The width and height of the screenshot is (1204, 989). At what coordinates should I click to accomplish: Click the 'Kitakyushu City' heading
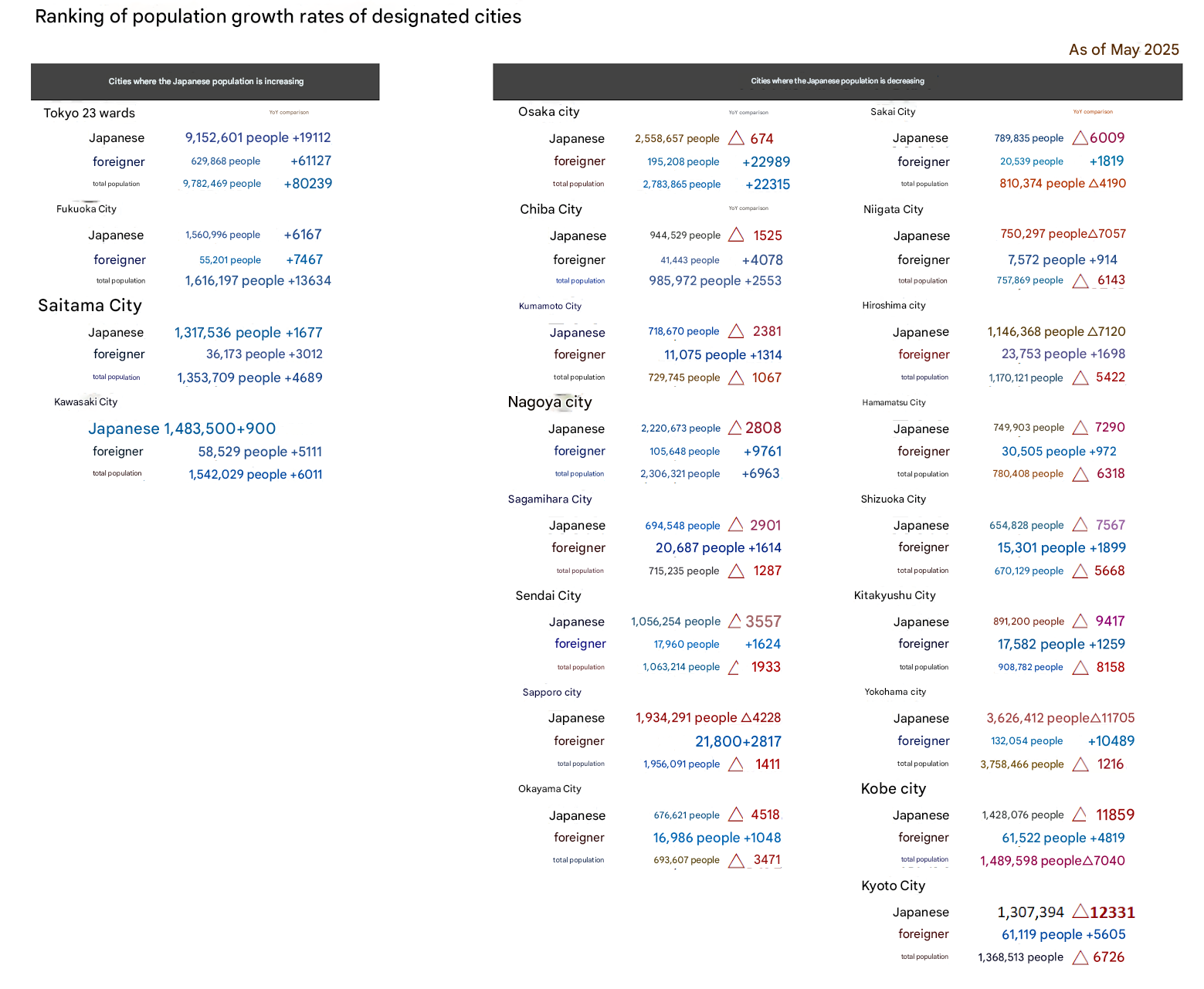point(894,595)
